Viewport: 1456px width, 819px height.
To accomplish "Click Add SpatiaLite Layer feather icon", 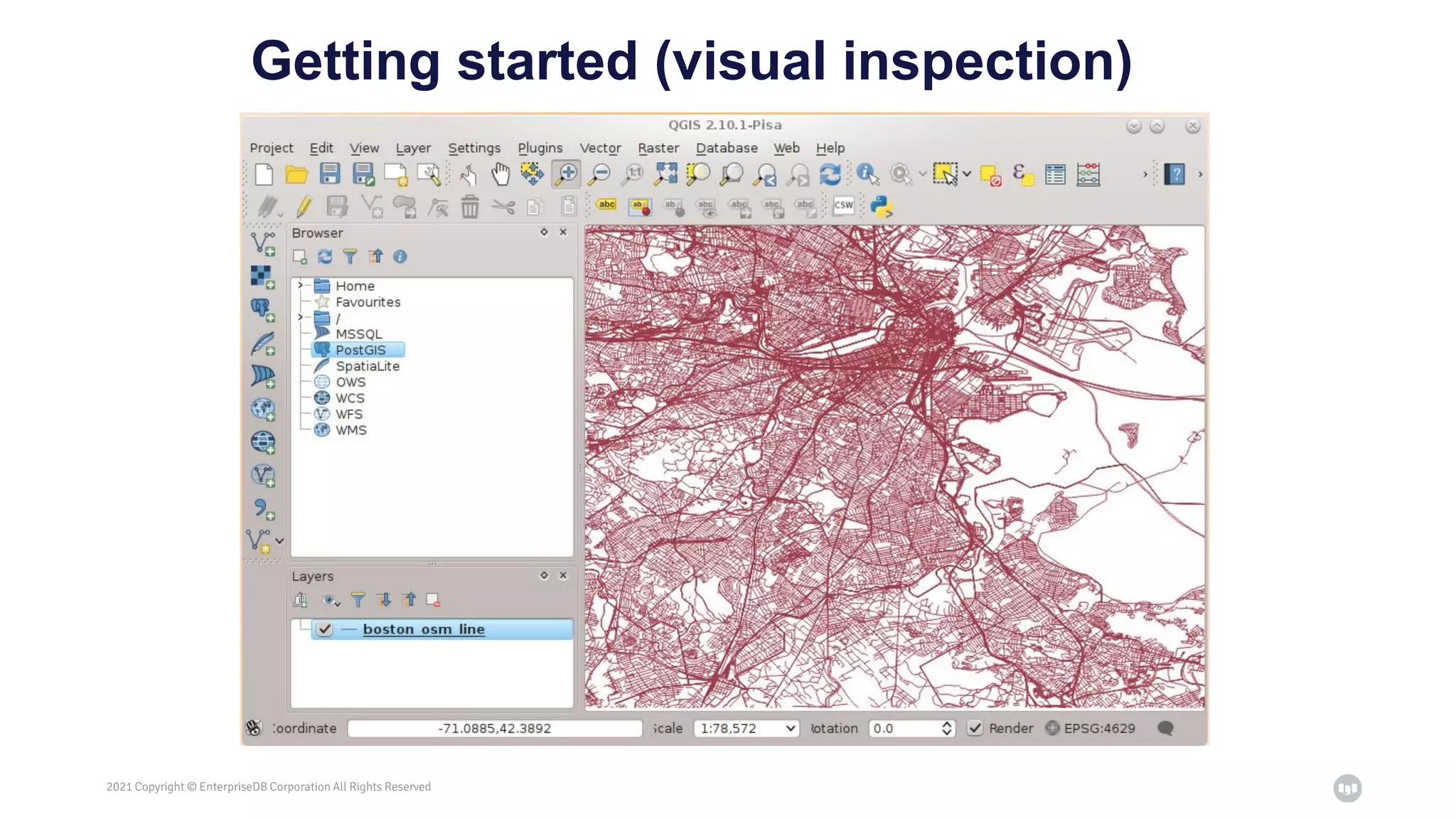I will (x=263, y=343).
